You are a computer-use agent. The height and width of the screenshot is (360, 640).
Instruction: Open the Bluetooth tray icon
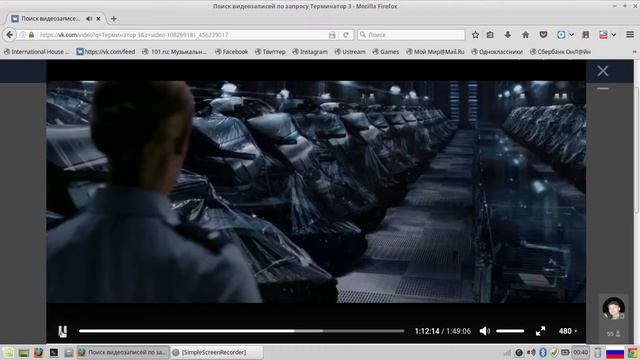point(543,353)
